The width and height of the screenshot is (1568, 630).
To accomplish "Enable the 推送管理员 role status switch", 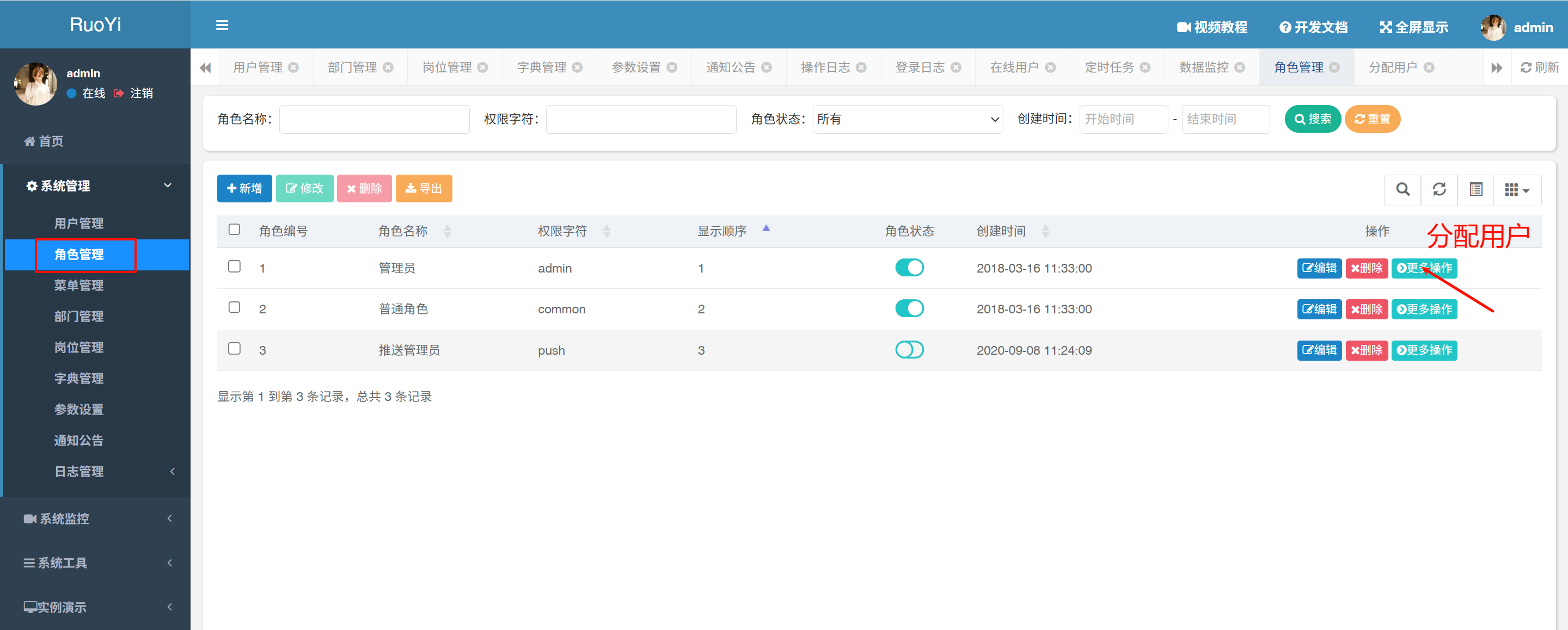I will (909, 350).
